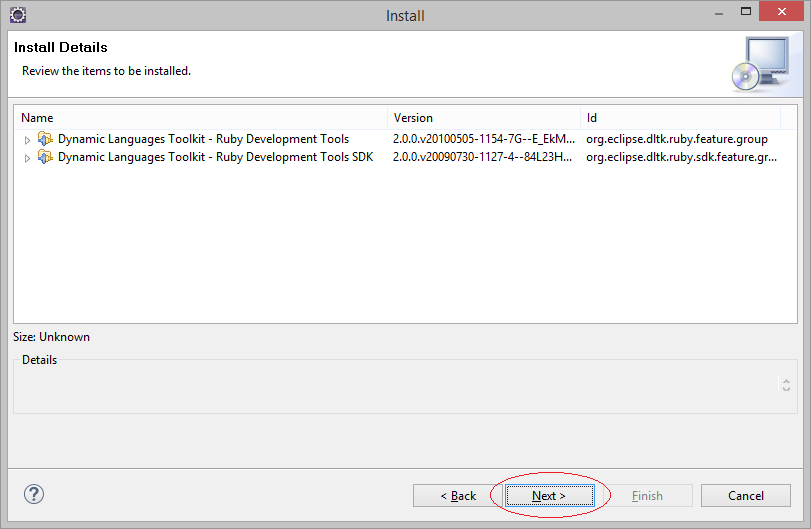Viewport: 811px width, 529px height.
Task: Open help via the question mark icon
Action: tap(34, 494)
